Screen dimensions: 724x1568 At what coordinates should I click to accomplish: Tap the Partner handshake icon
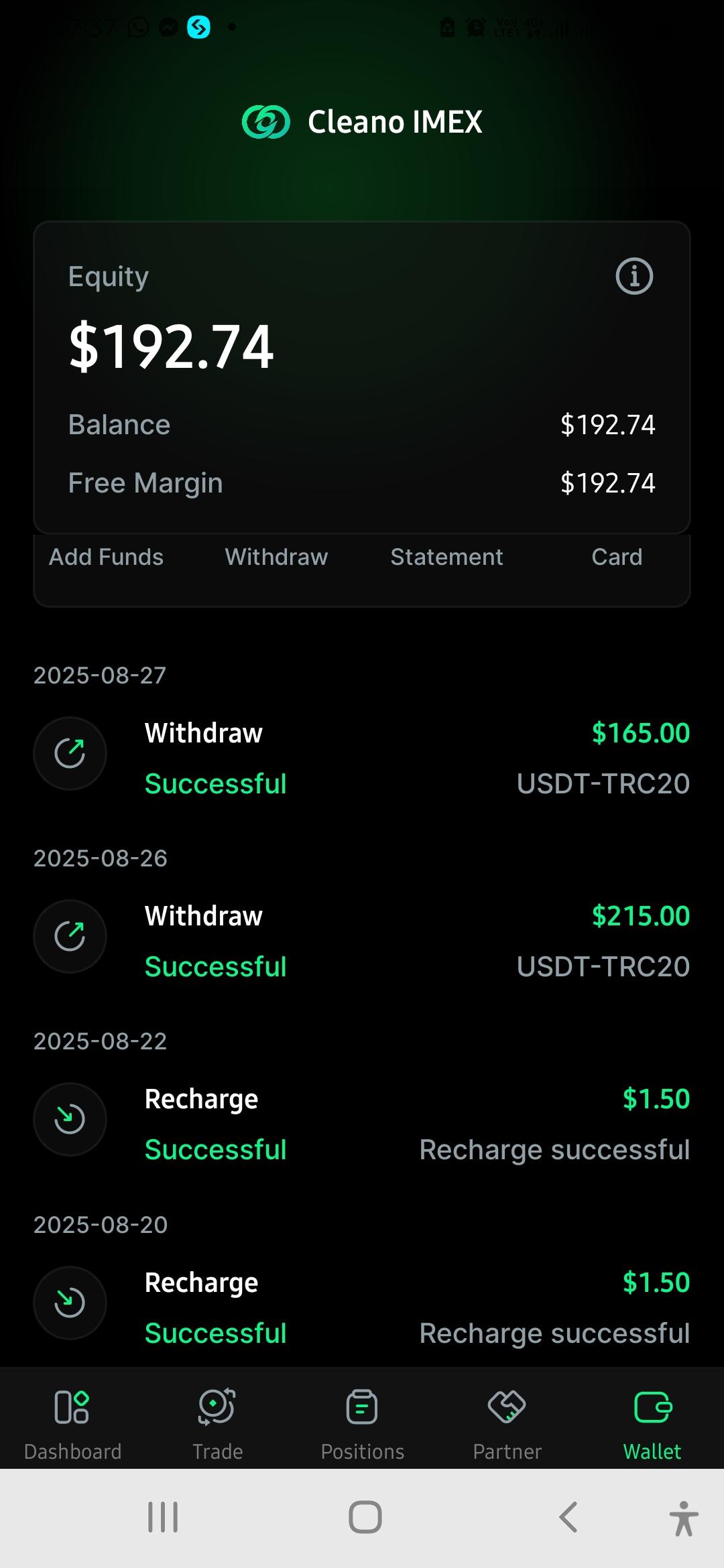507,1406
